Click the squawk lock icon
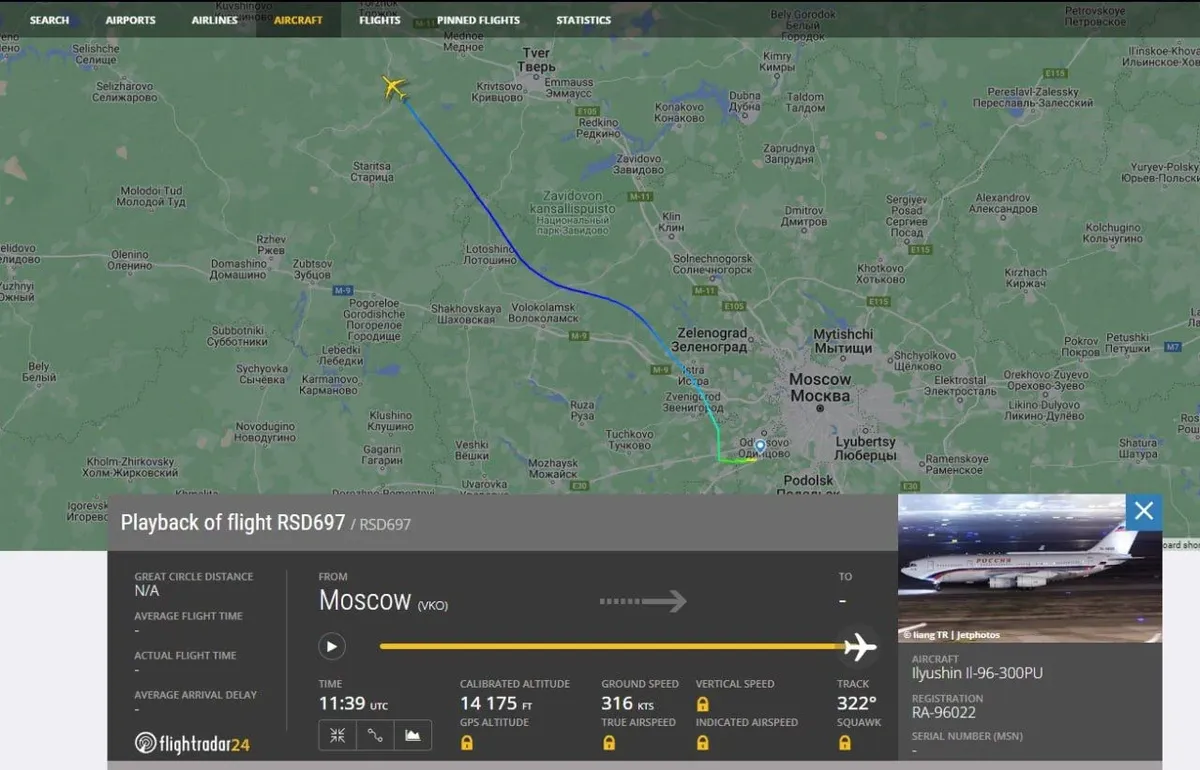 coord(845,743)
